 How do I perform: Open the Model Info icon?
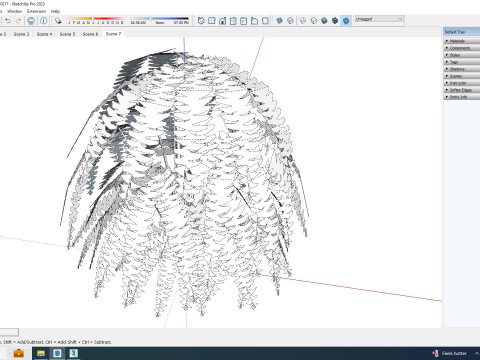(x=44, y=21)
